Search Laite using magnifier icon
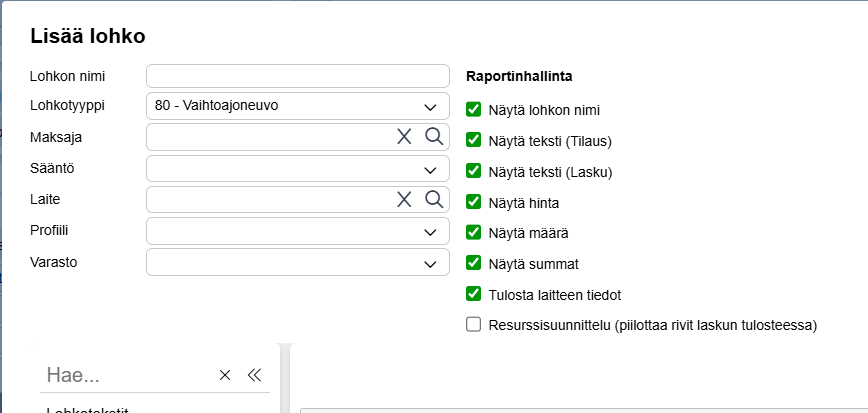The width and height of the screenshot is (868, 413). [433, 199]
